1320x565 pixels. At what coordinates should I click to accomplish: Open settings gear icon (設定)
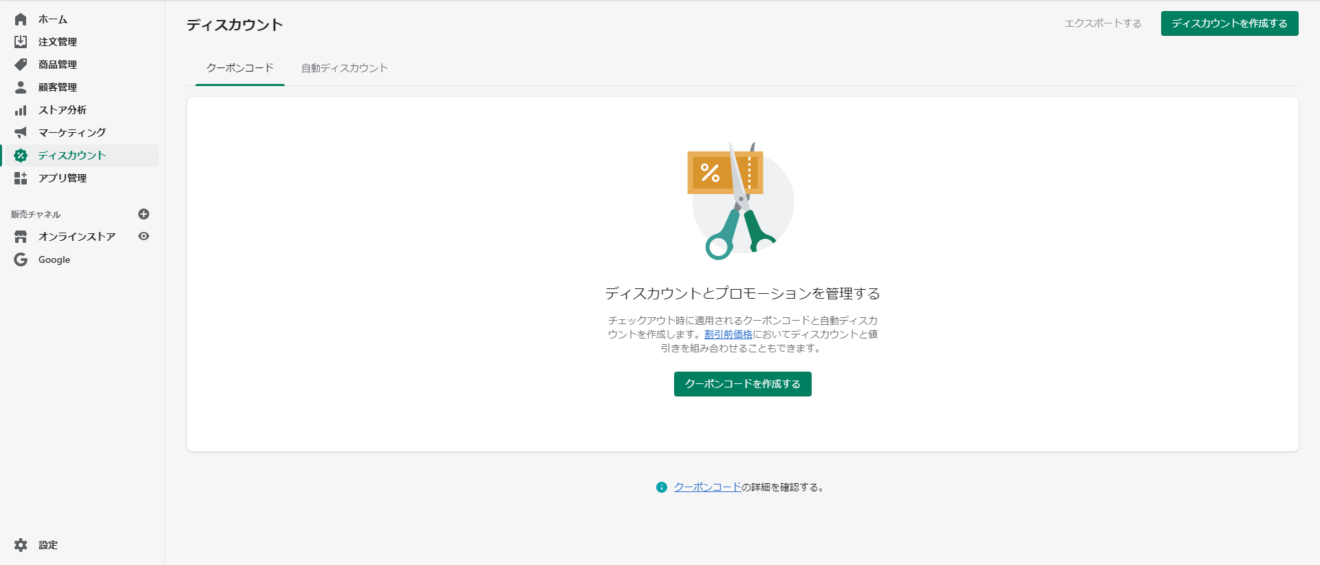coord(21,545)
